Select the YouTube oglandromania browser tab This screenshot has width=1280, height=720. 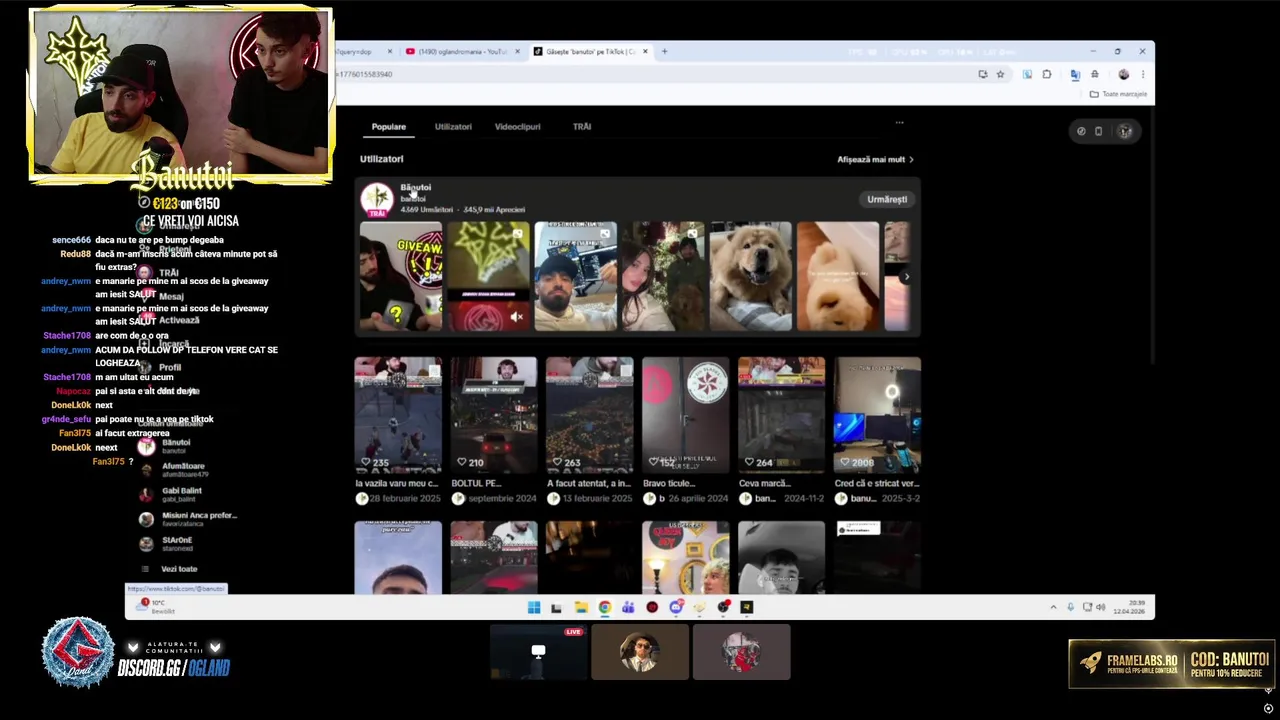pyautogui.click(x=462, y=52)
